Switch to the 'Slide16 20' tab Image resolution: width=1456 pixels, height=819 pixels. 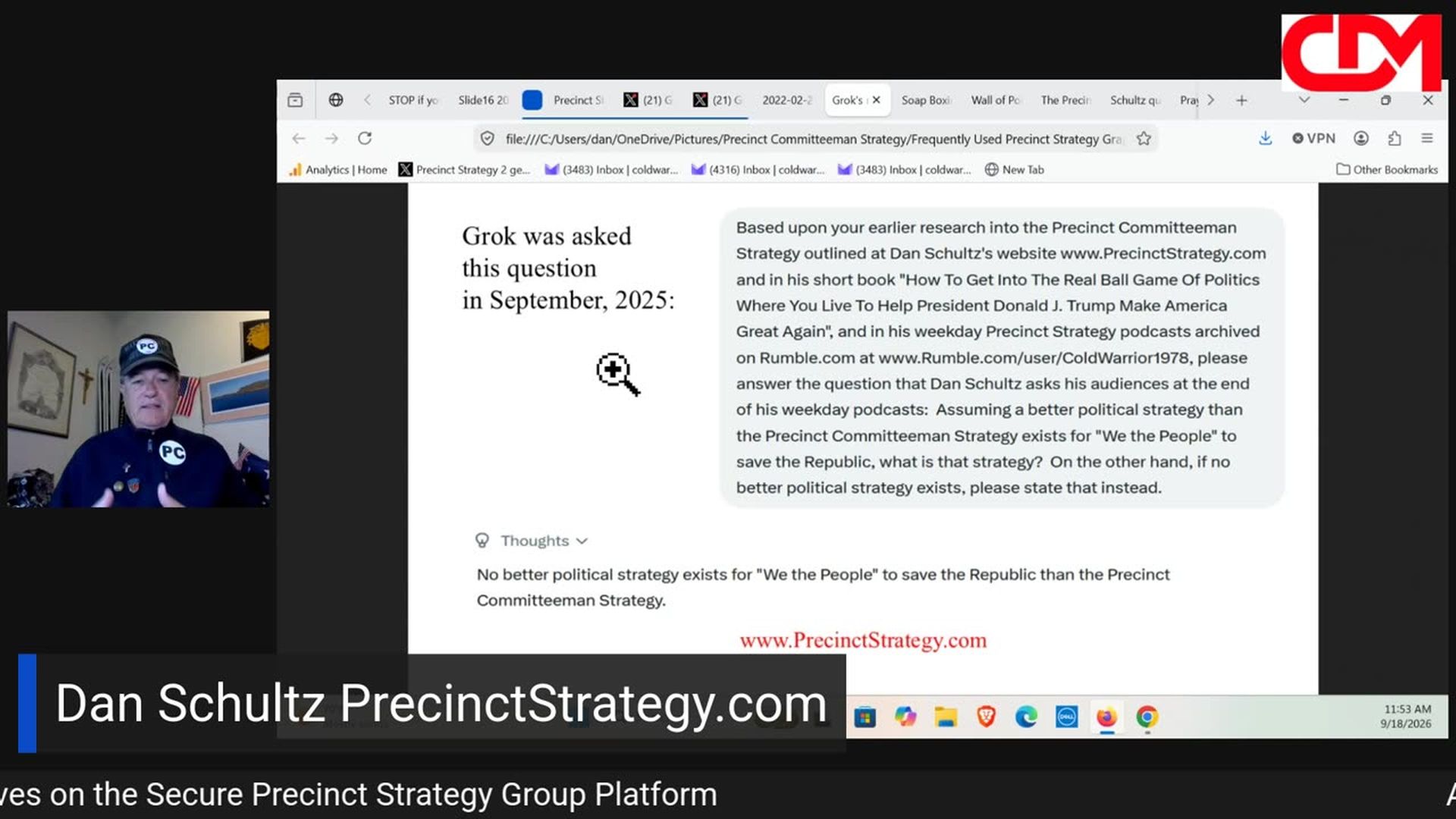483,100
